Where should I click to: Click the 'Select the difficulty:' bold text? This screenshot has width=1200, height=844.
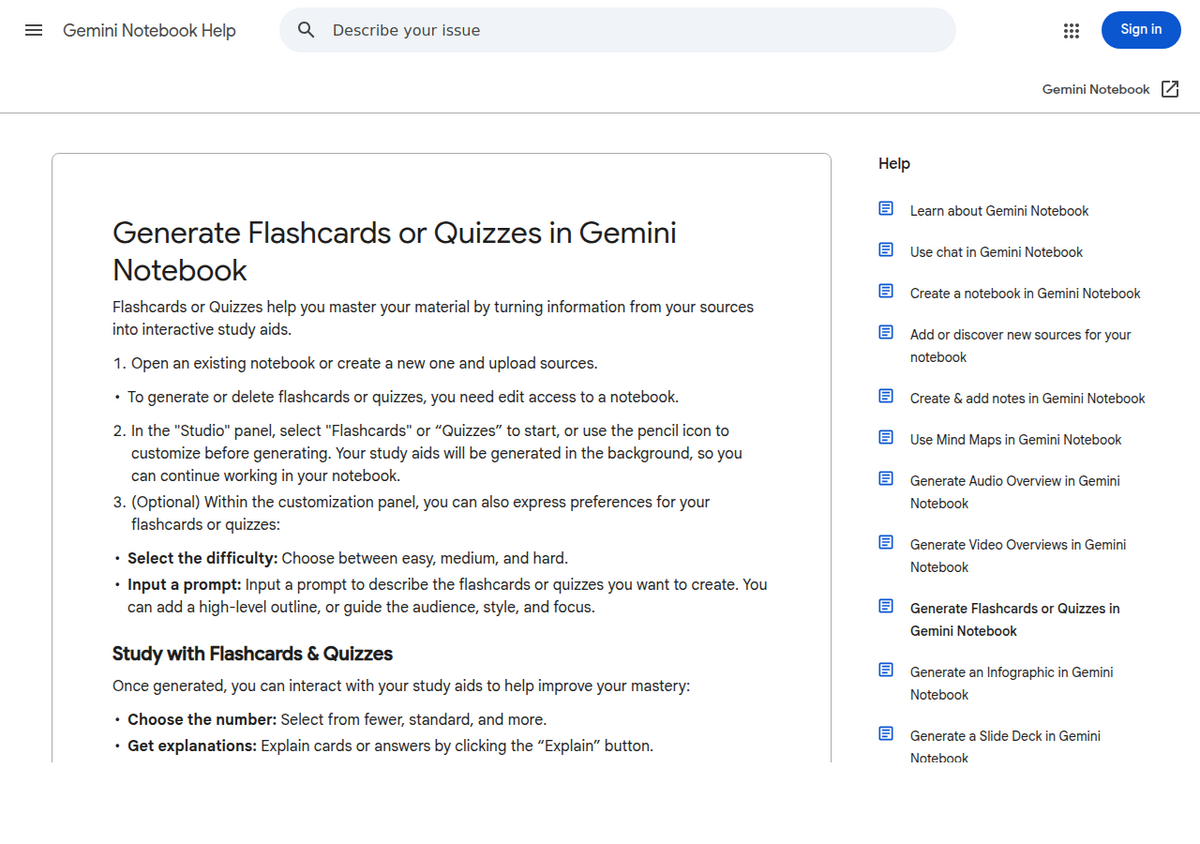click(202, 558)
